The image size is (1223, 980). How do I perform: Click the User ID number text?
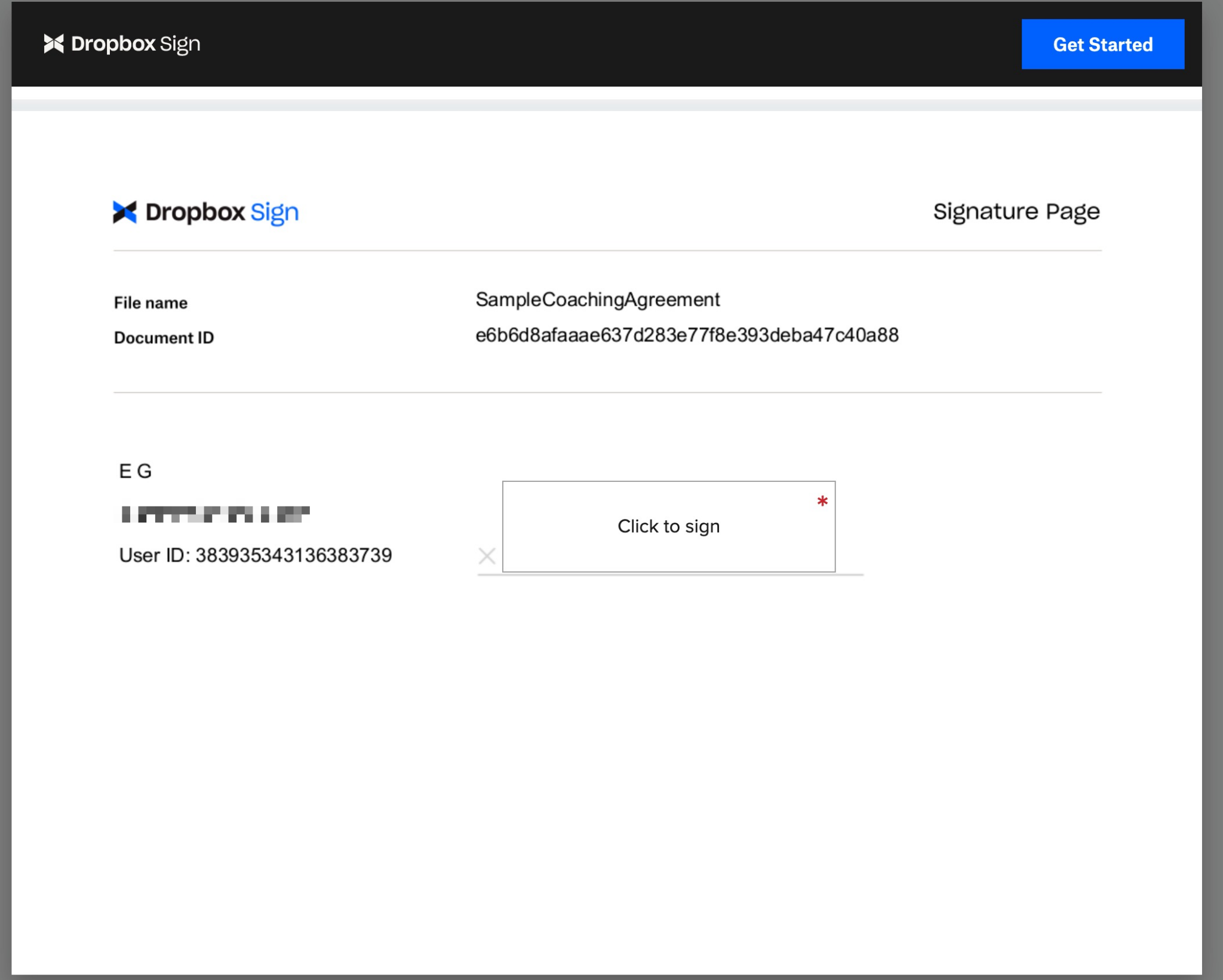pyautogui.click(x=256, y=555)
